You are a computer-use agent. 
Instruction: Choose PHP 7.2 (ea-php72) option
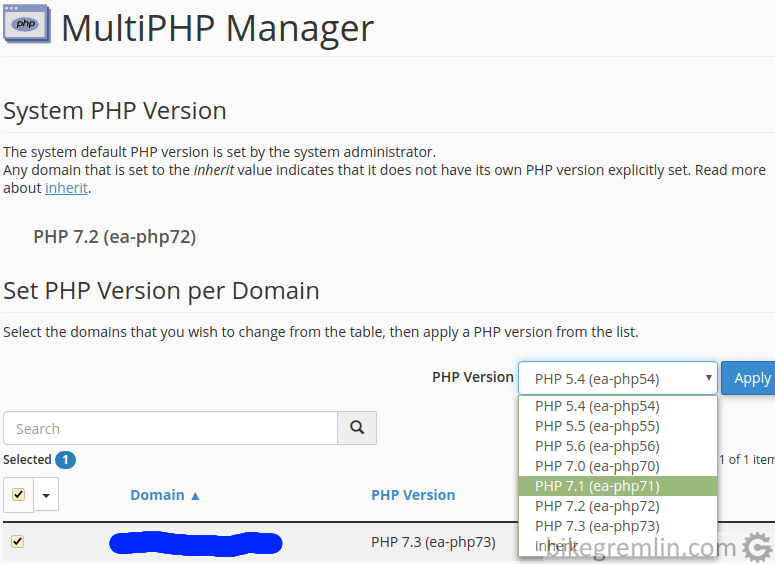tap(617, 506)
